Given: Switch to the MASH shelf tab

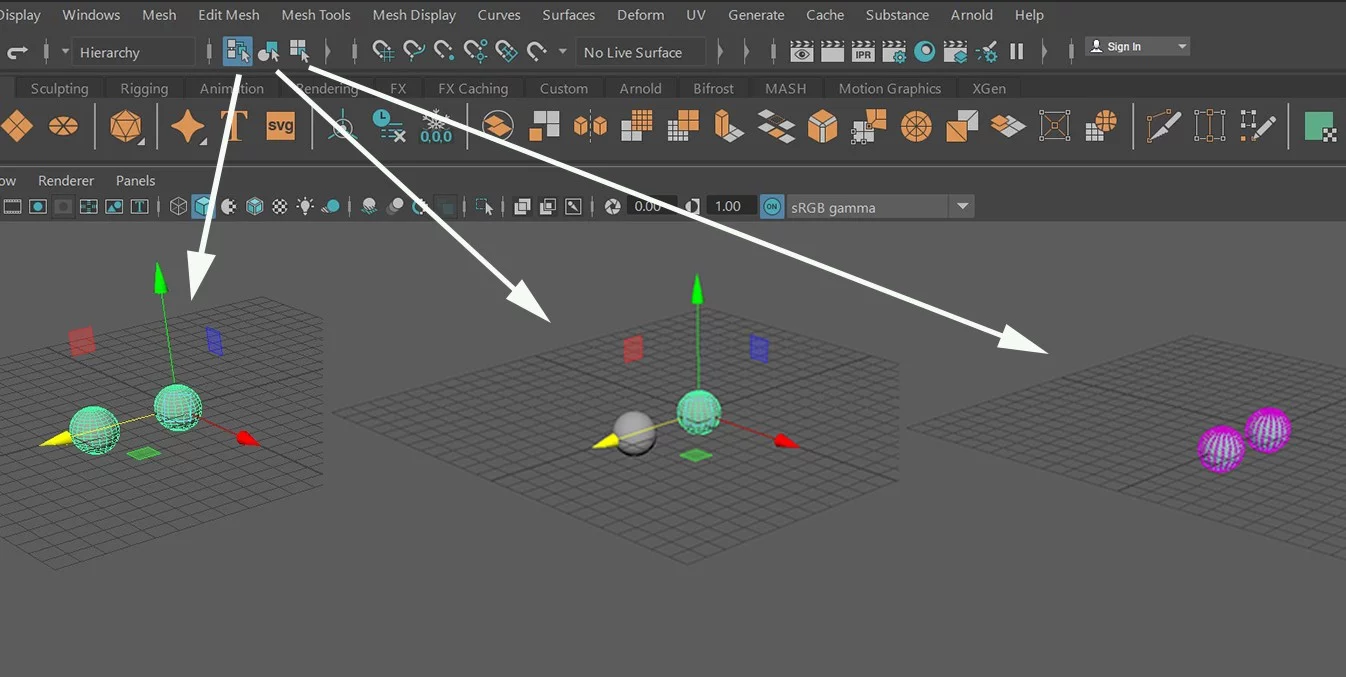Looking at the screenshot, I should pyautogui.click(x=785, y=88).
